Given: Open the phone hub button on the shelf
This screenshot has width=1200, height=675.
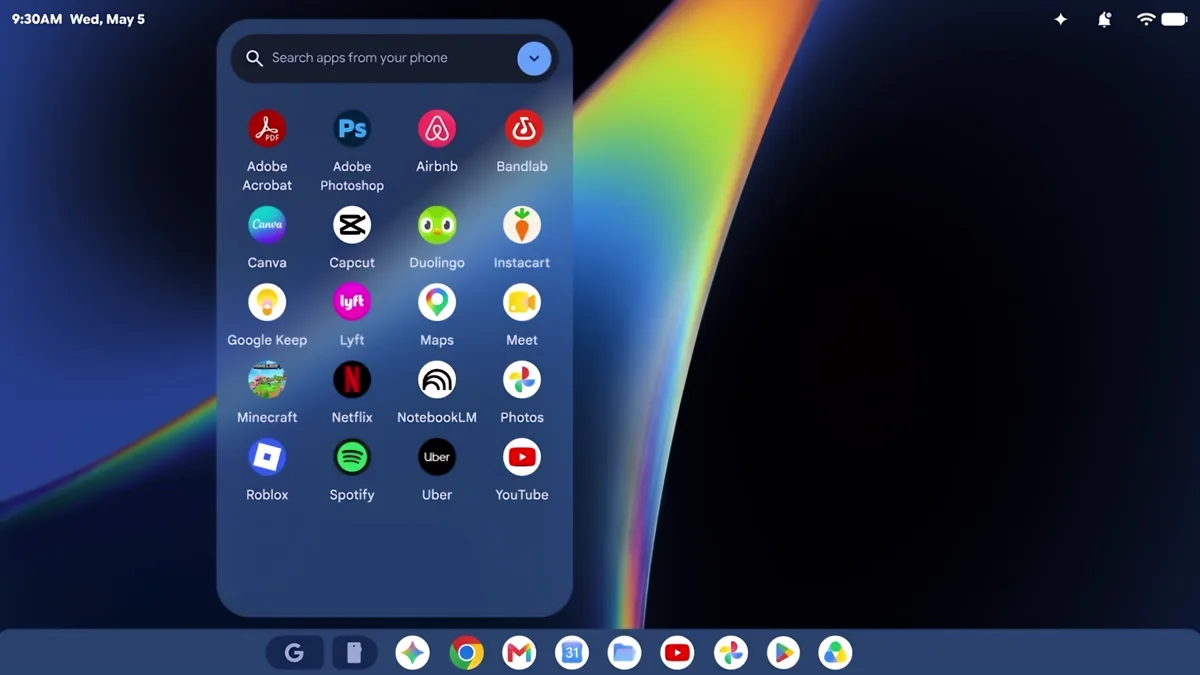Looking at the screenshot, I should 353,653.
